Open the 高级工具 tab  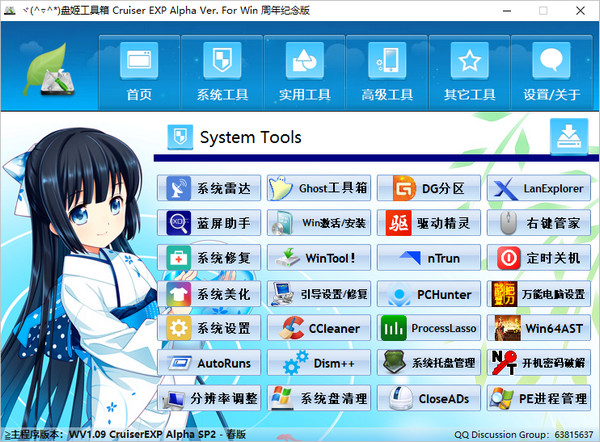[x=387, y=73]
